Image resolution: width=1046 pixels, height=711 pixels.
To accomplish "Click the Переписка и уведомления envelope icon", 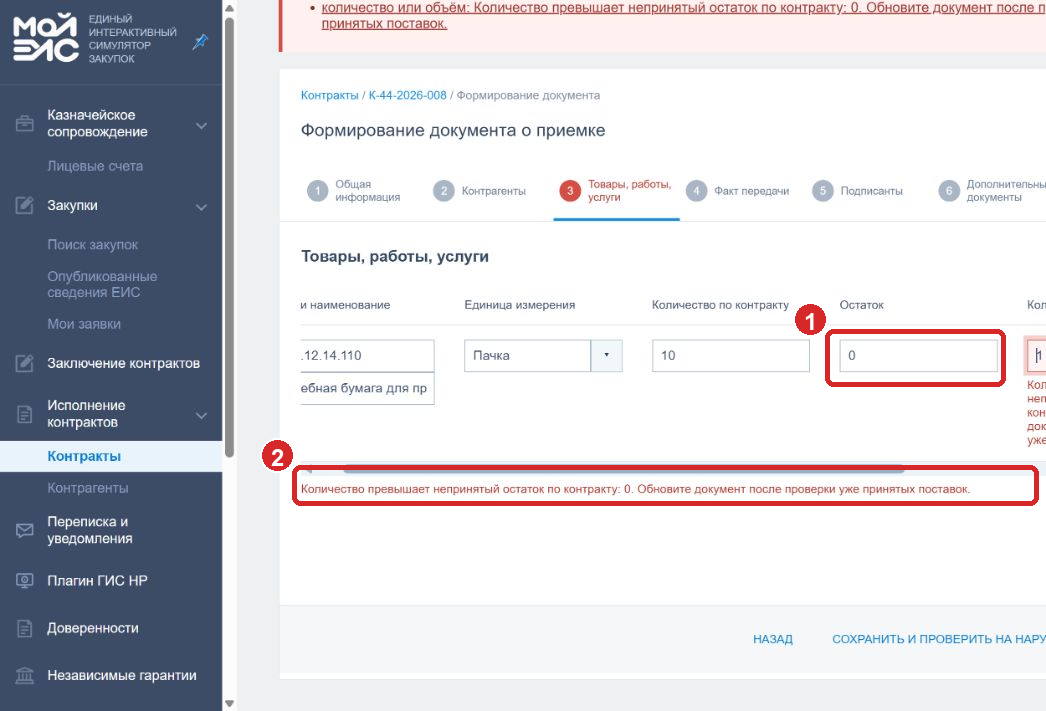I will pos(25,530).
